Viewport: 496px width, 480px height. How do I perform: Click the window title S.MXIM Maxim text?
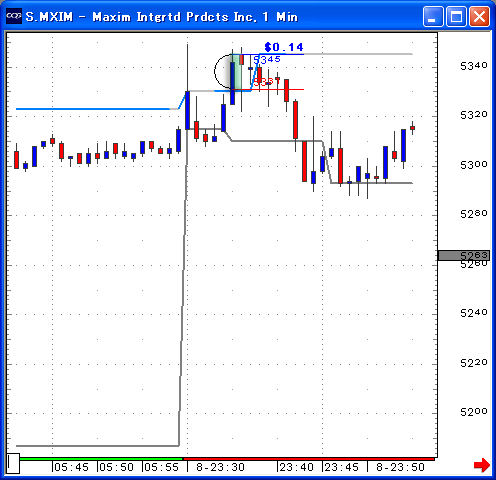162,17
